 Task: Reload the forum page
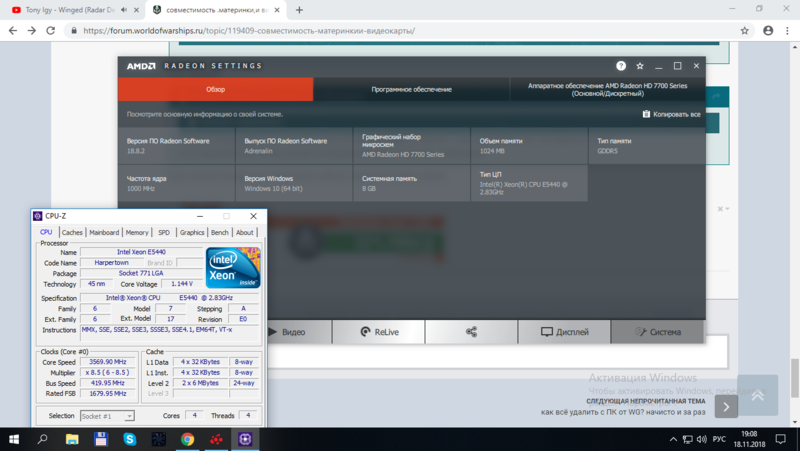point(51,31)
